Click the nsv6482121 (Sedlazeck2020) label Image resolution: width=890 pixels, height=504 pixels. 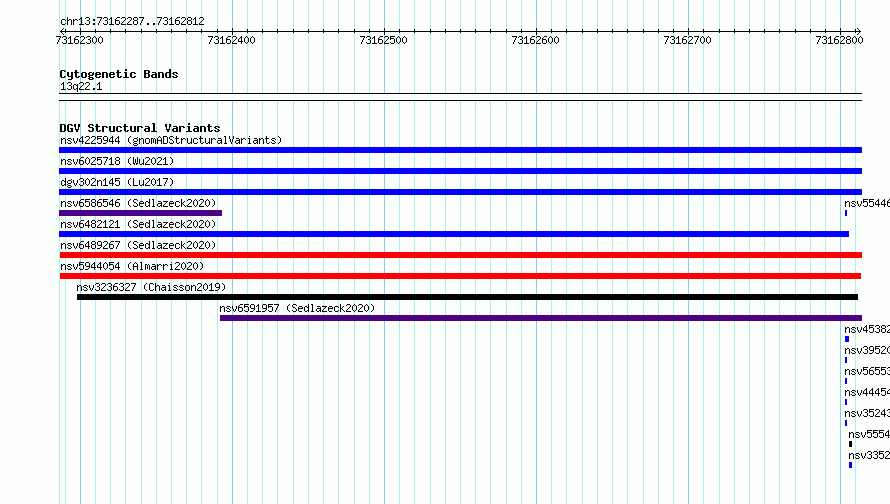[x=138, y=224]
